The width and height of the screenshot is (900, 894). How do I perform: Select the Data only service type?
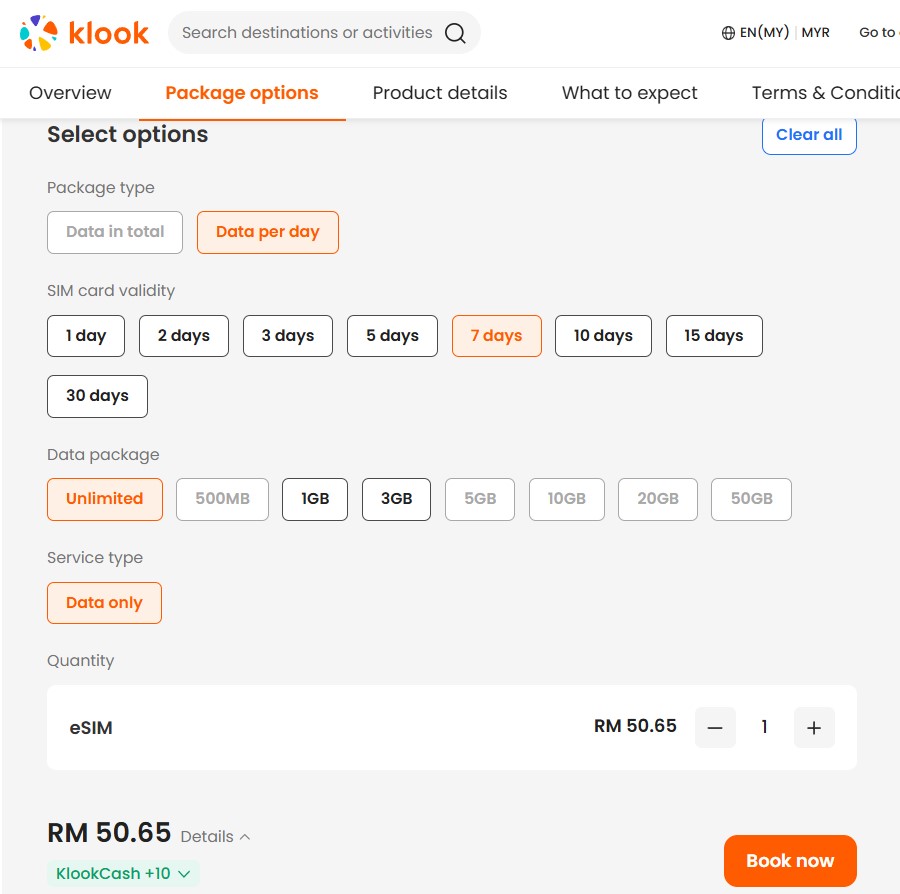click(104, 602)
